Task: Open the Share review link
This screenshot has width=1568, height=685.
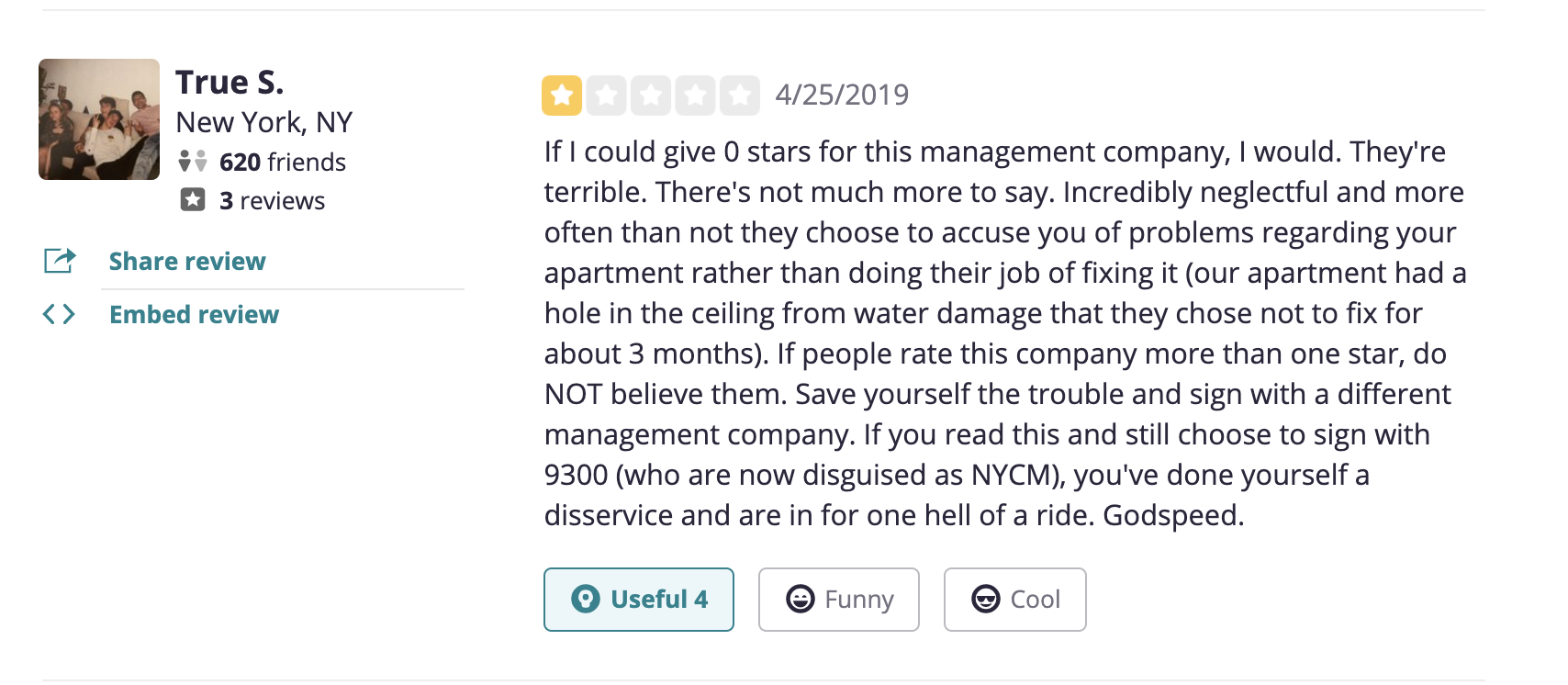Action: (x=187, y=262)
